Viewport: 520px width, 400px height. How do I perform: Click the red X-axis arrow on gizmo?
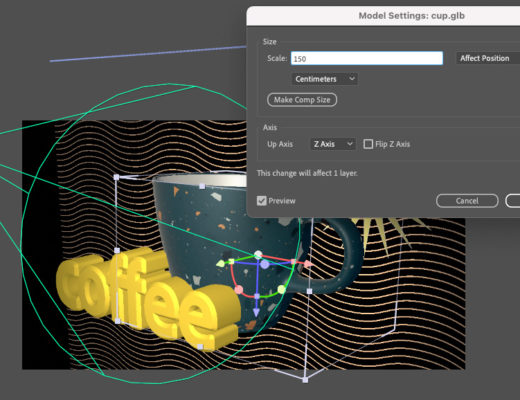(308, 264)
